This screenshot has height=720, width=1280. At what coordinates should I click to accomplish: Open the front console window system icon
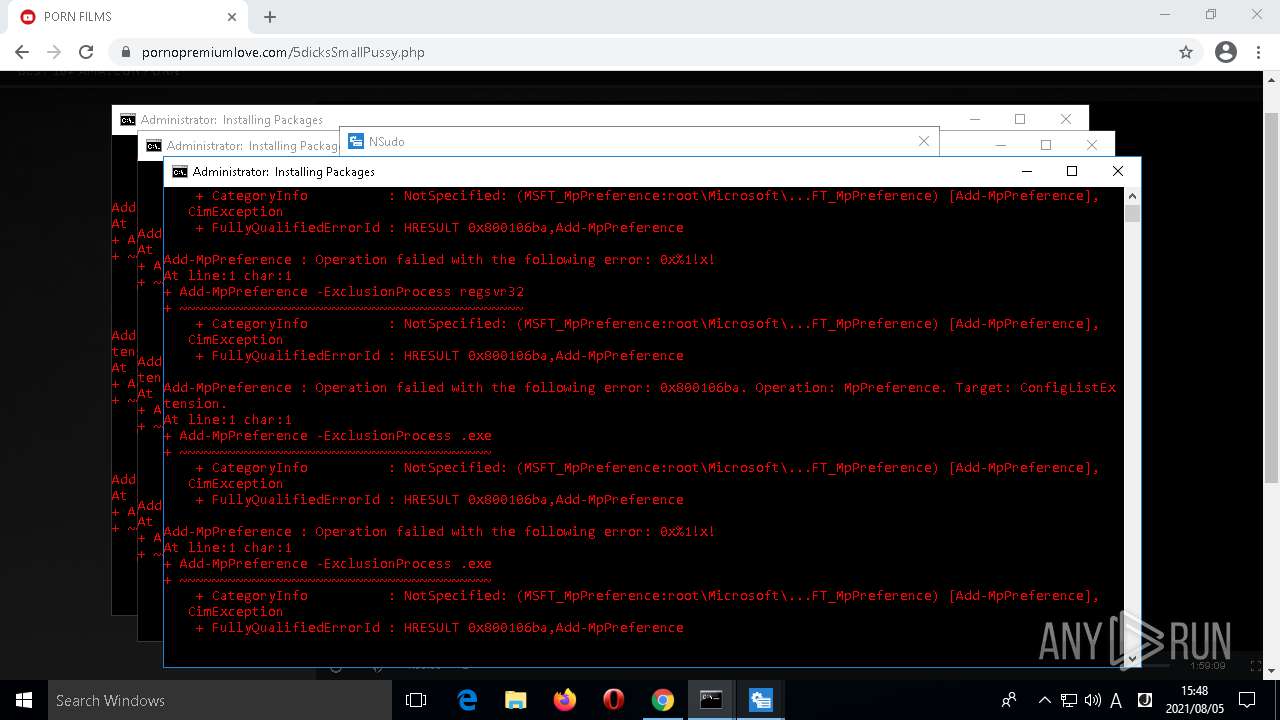pyautogui.click(x=180, y=171)
